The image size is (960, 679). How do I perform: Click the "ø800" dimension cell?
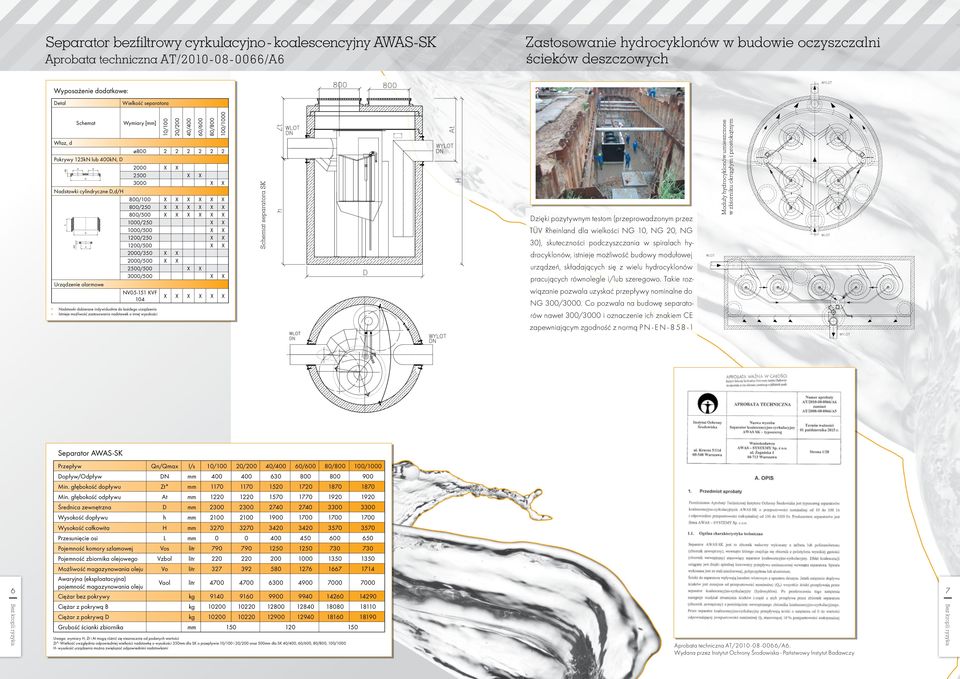pyautogui.click(x=140, y=151)
